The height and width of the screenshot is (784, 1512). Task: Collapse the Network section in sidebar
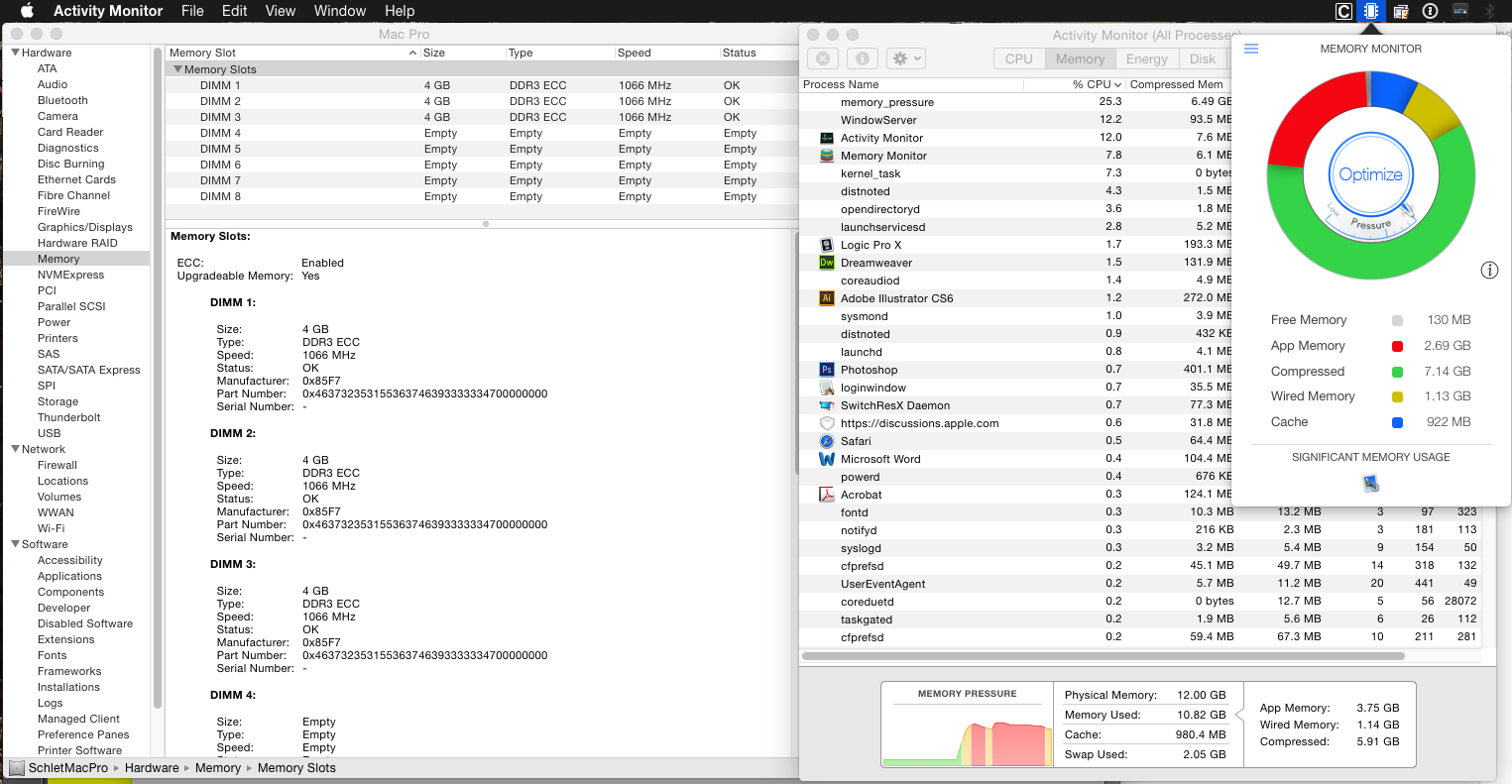[x=16, y=449]
